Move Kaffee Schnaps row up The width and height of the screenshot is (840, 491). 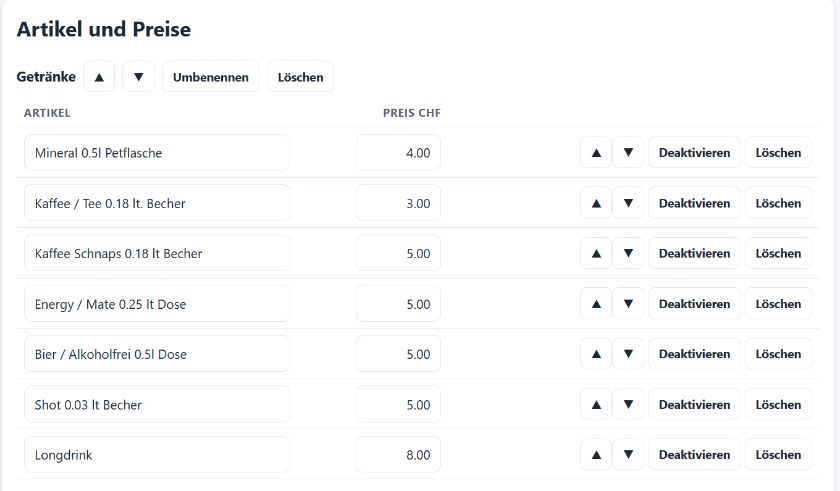596,253
